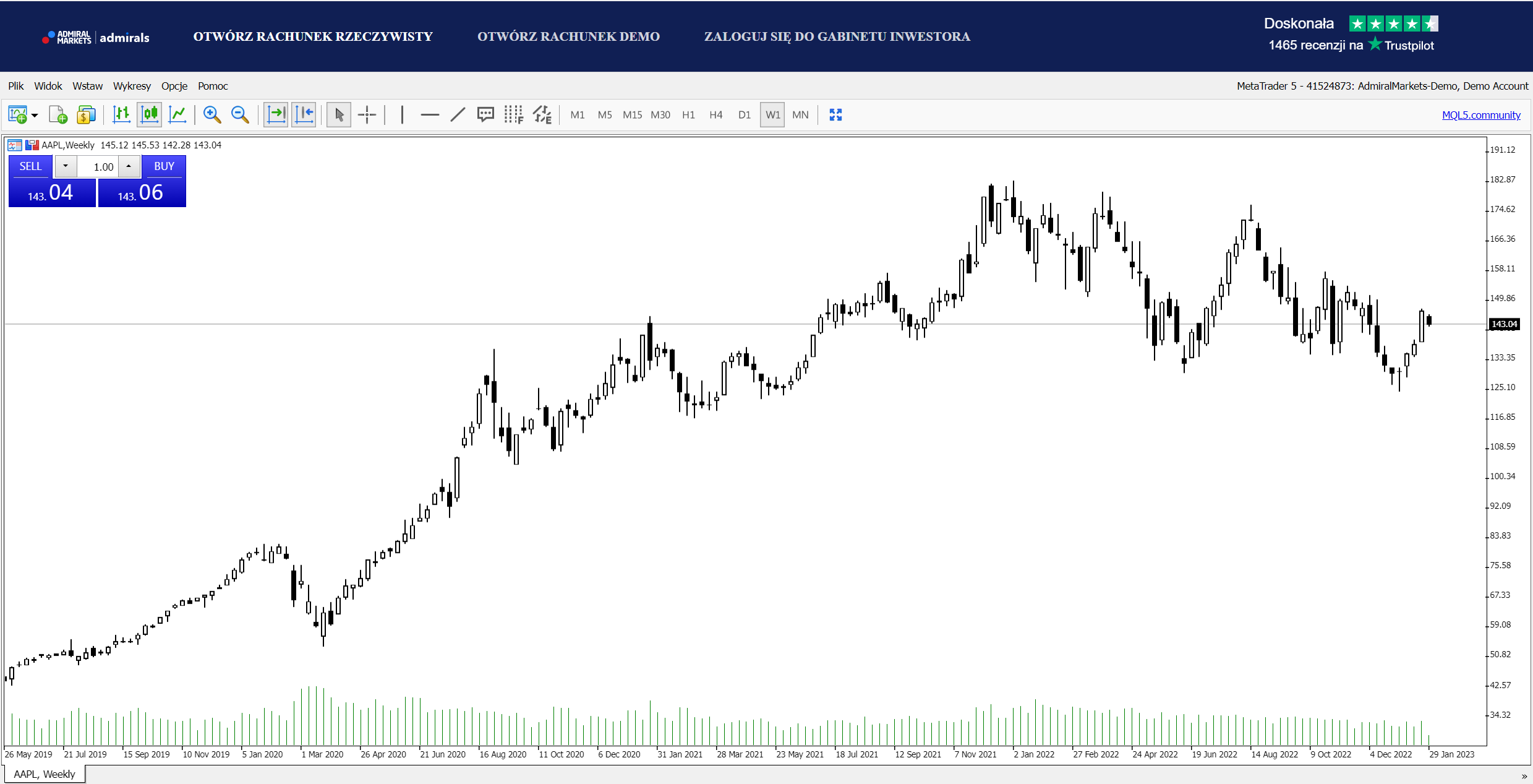Viewport: 1533px width, 784px height.
Task: Click the zoom in magnifier icon
Action: click(x=211, y=115)
